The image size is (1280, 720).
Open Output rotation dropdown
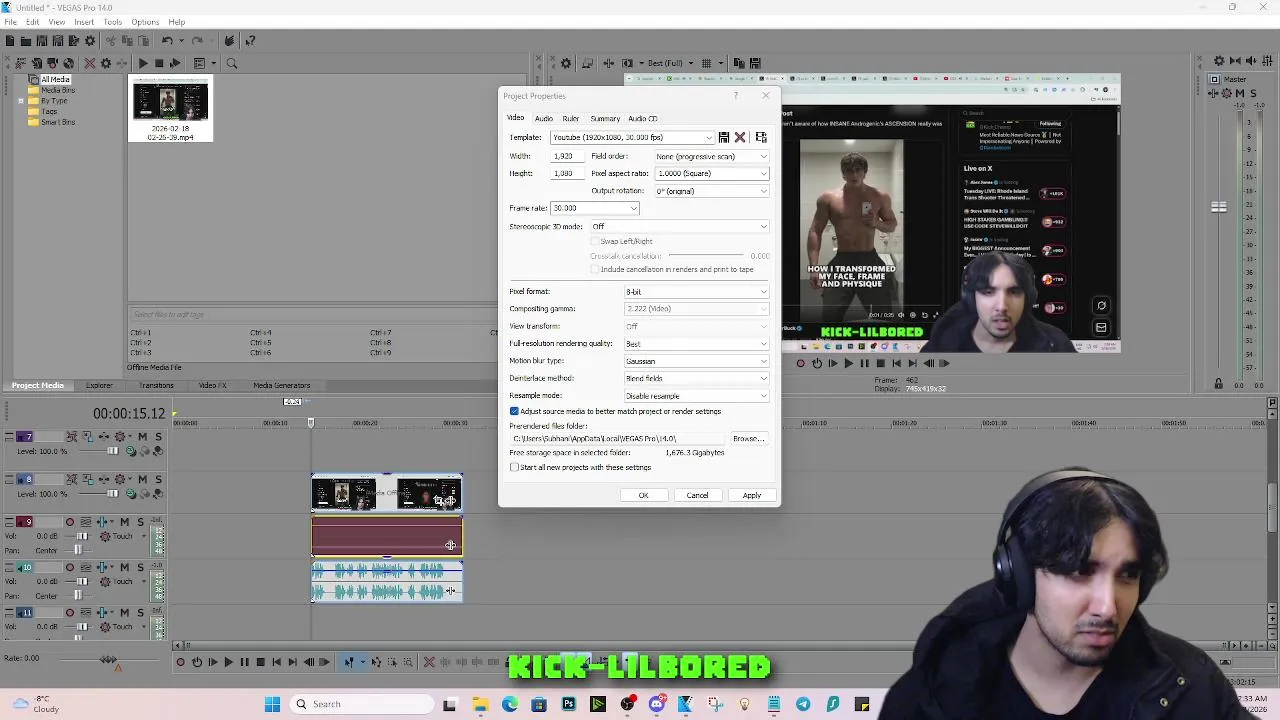[x=764, y=191]
